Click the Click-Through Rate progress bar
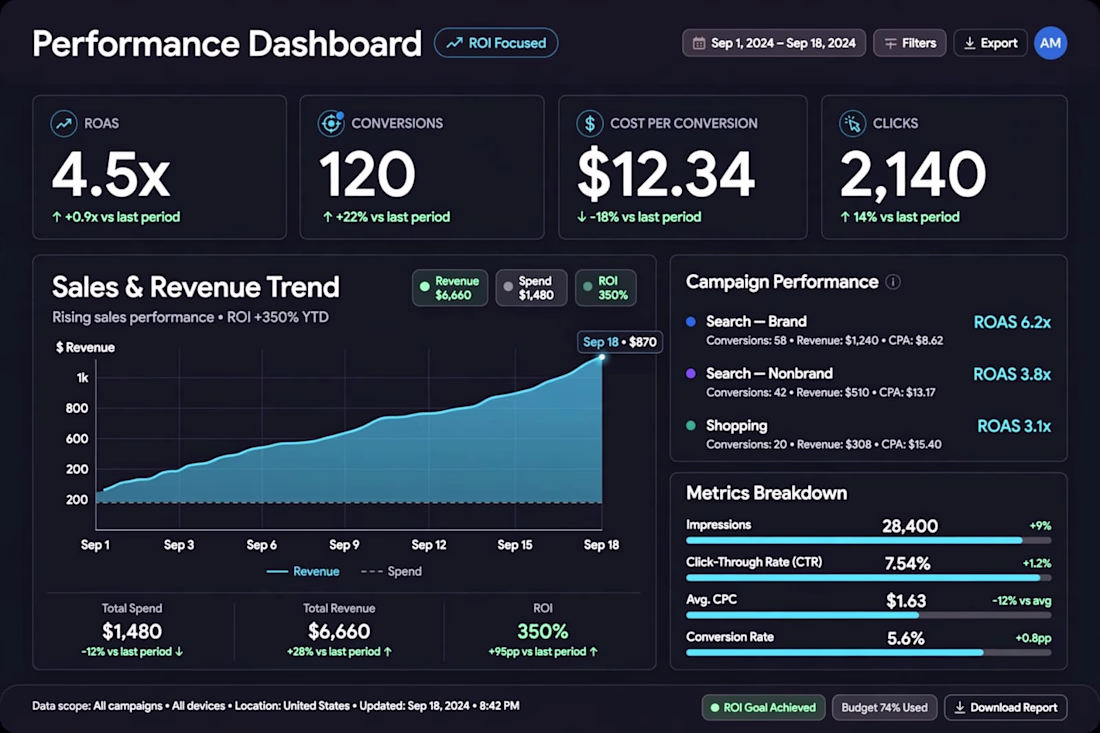 point(868,578)
